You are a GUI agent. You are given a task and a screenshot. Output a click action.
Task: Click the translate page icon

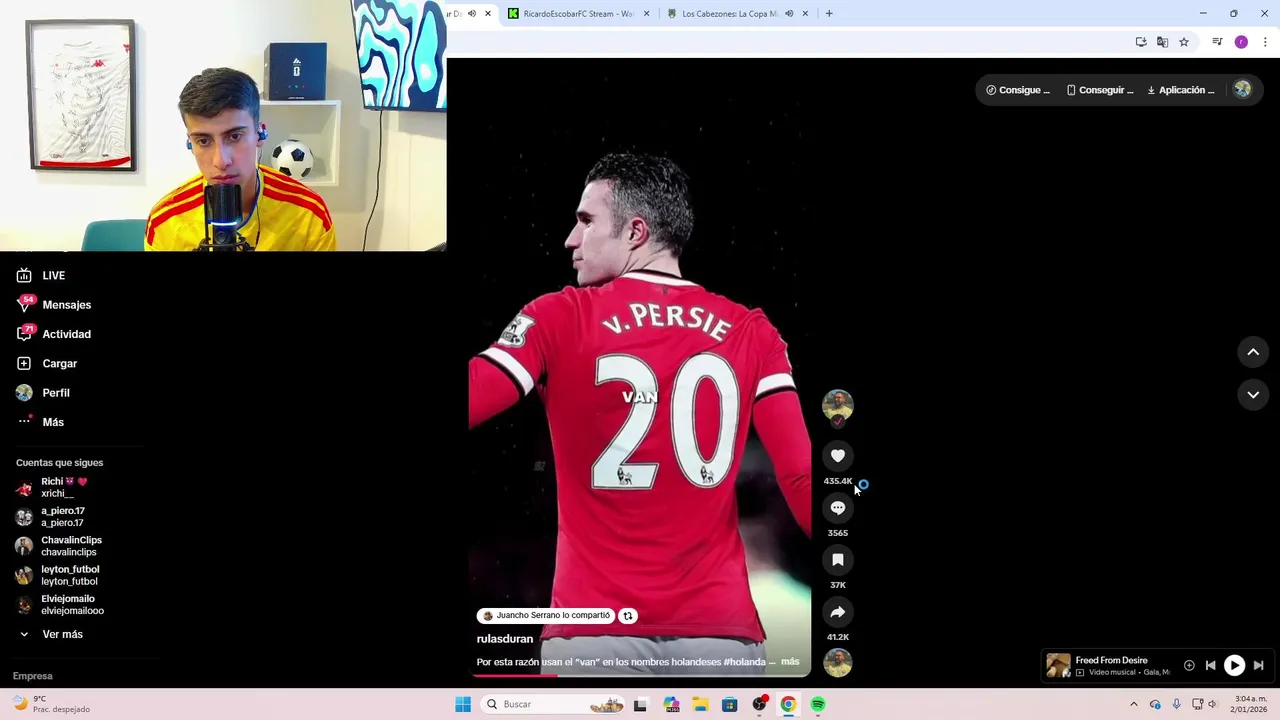pyautogui.click(x=1162, y=42)
